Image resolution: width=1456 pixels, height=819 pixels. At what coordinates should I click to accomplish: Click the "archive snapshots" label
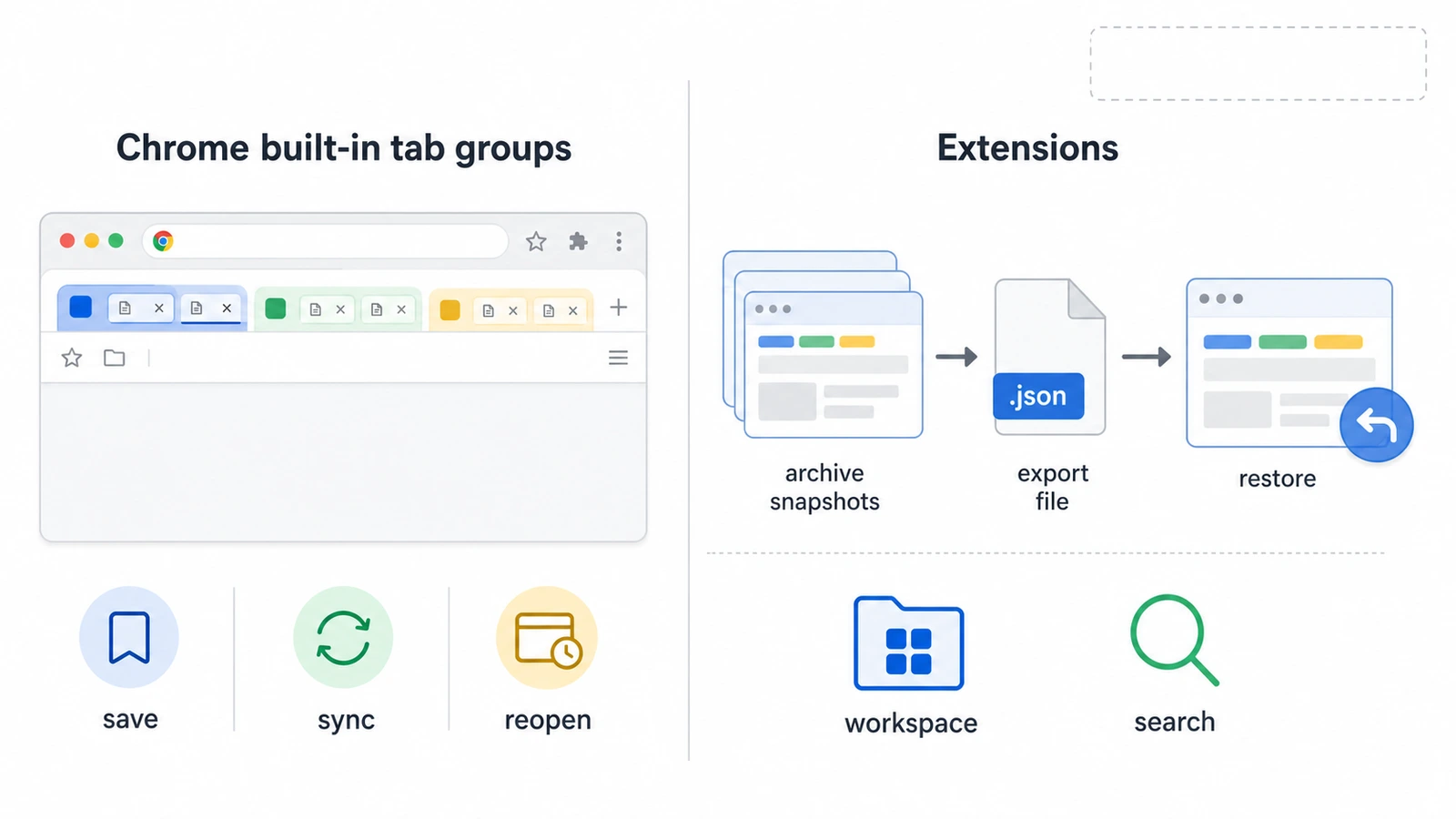tap(824, 487)
